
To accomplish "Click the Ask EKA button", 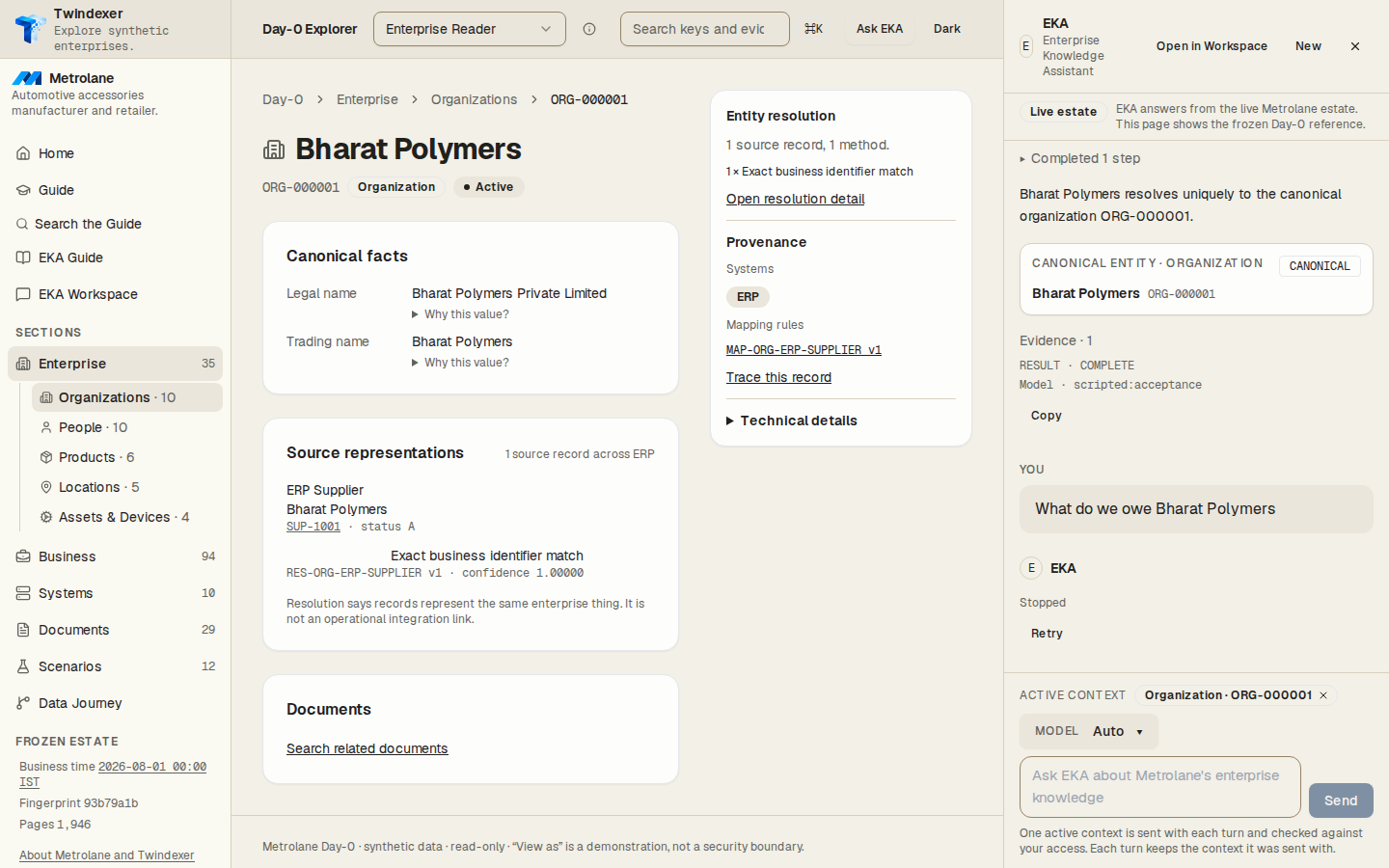I will click(880, 29).
